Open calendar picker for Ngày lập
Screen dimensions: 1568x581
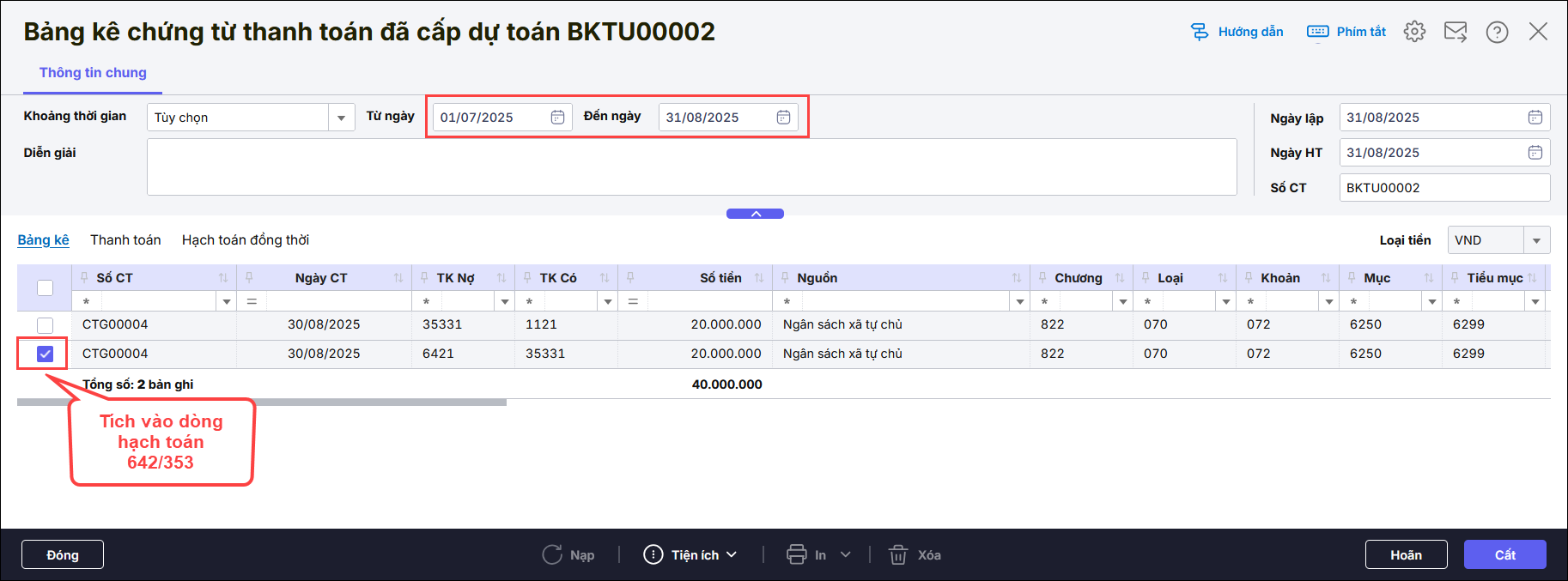(x=1535, y=118)
